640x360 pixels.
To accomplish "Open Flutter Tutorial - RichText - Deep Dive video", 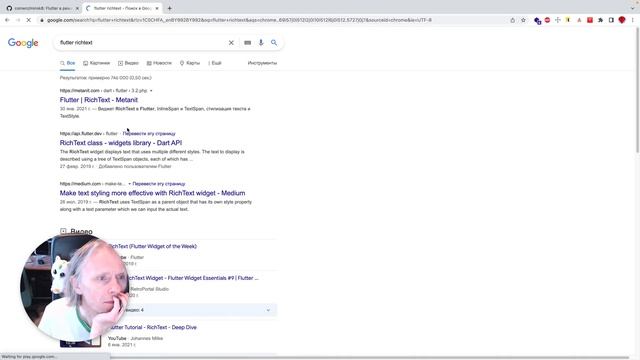I will click(x=153, y=327).
